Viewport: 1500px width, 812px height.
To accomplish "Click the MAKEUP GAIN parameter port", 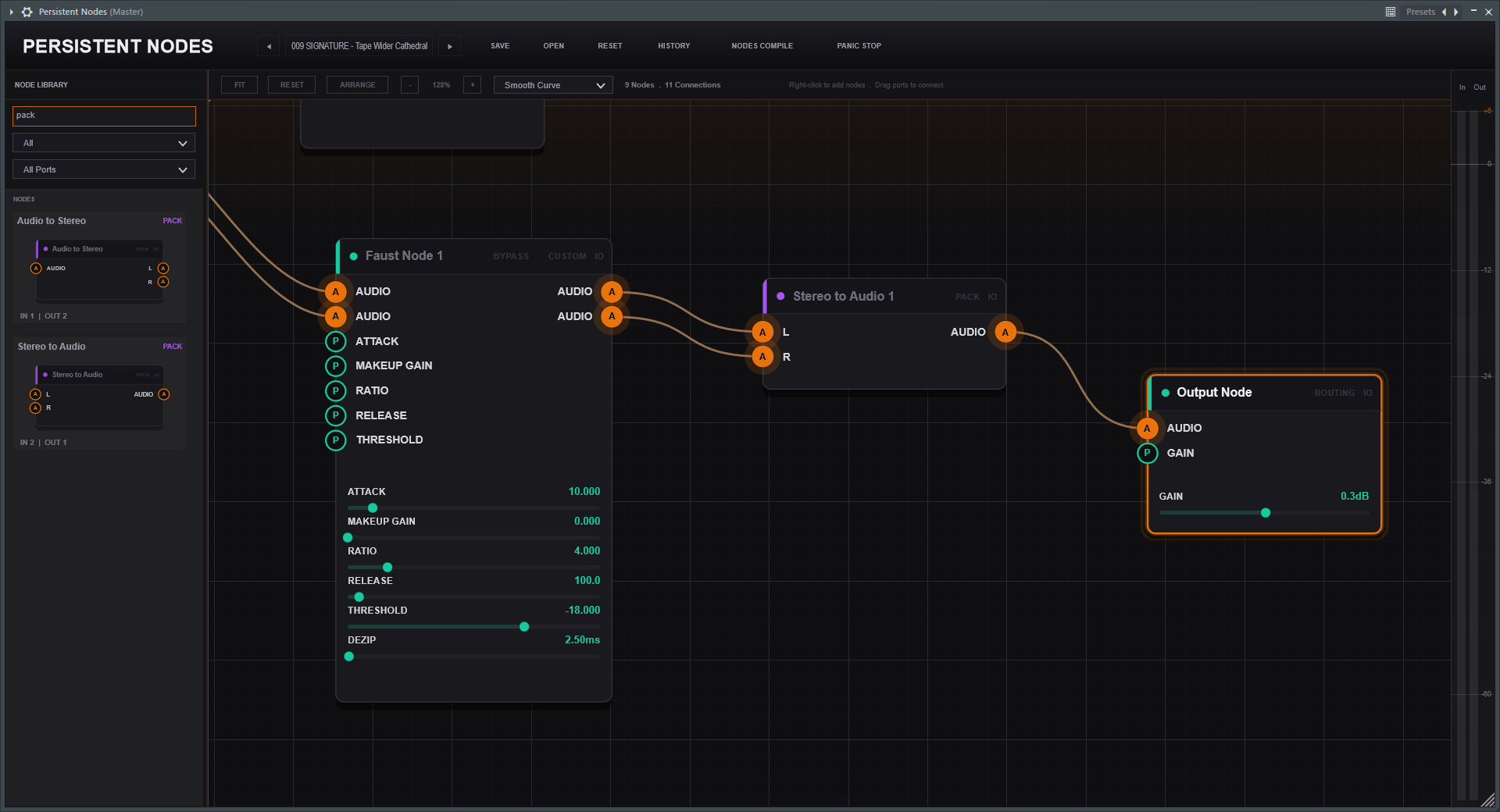I will click(x=336, y=365).
